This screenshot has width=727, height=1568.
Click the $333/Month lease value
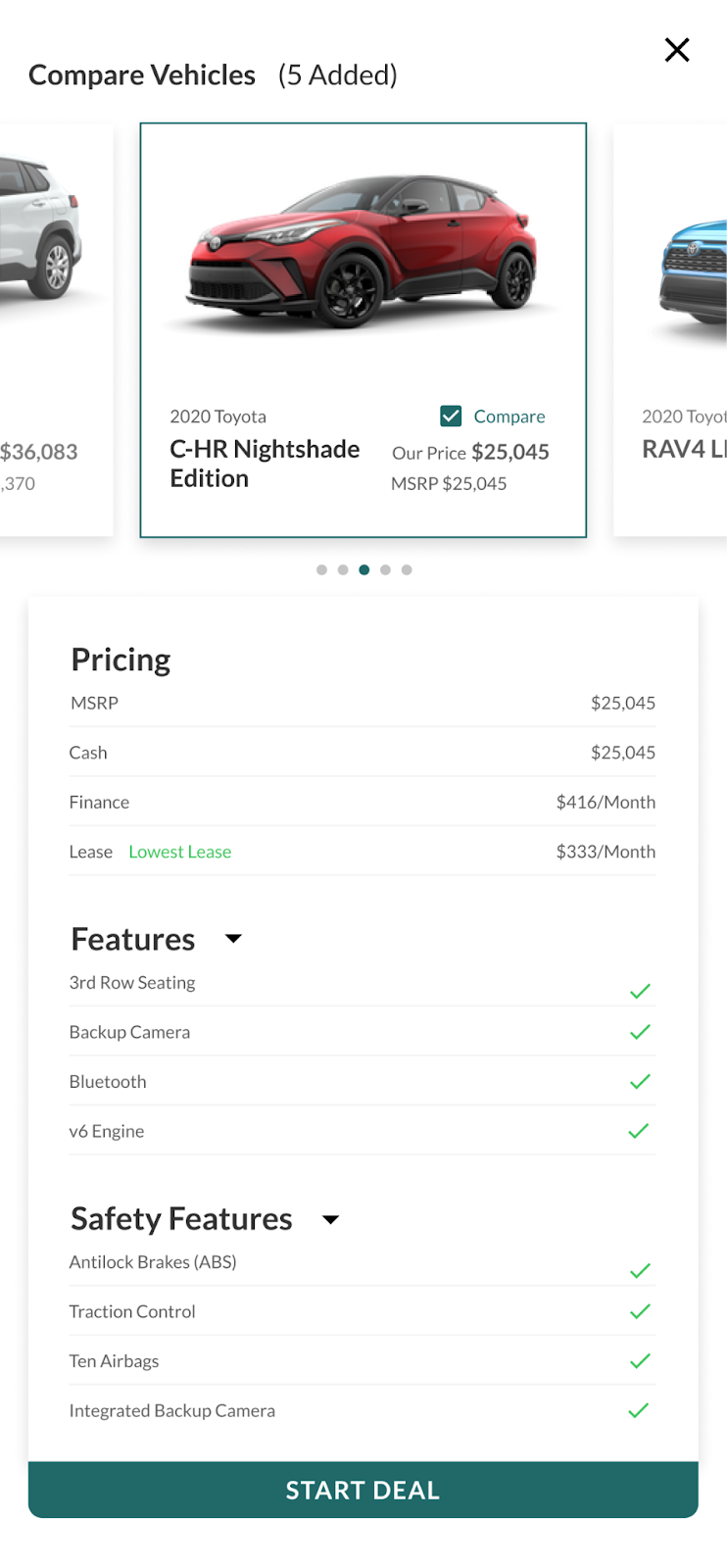point(606,852)
